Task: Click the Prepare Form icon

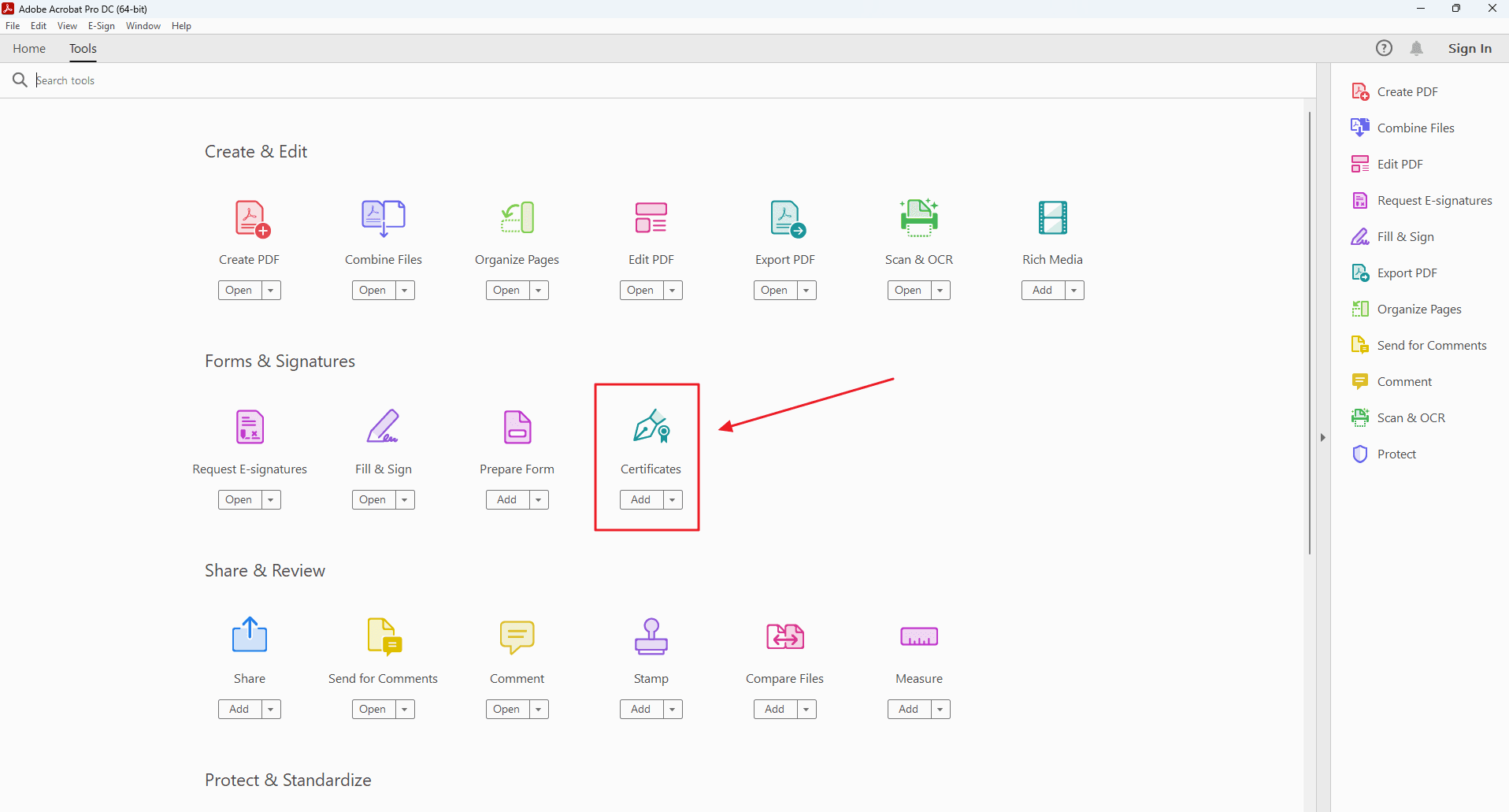Action: tap(517, 427)
